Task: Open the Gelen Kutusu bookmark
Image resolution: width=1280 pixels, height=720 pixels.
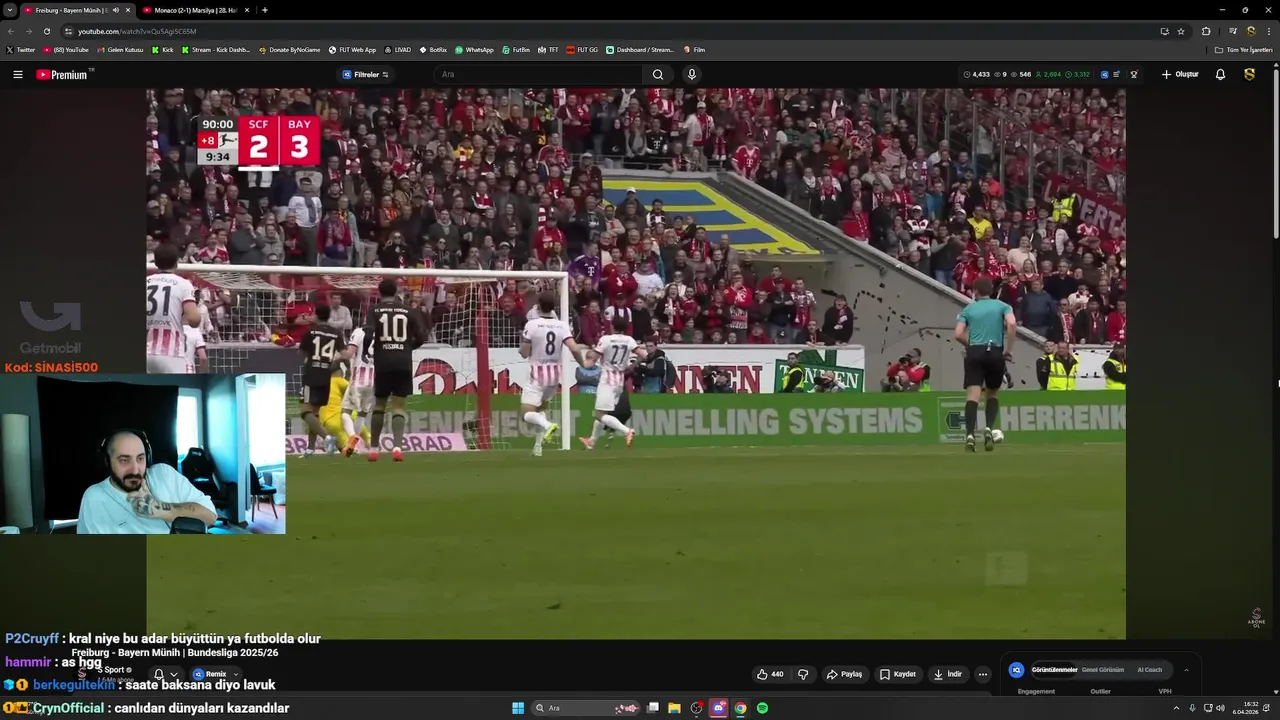Action: click(x=120, y=49)
